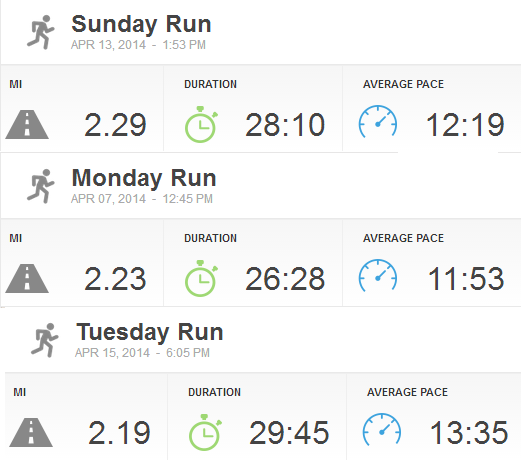Select the 26:28 duration value

click(x=285, y=279)
